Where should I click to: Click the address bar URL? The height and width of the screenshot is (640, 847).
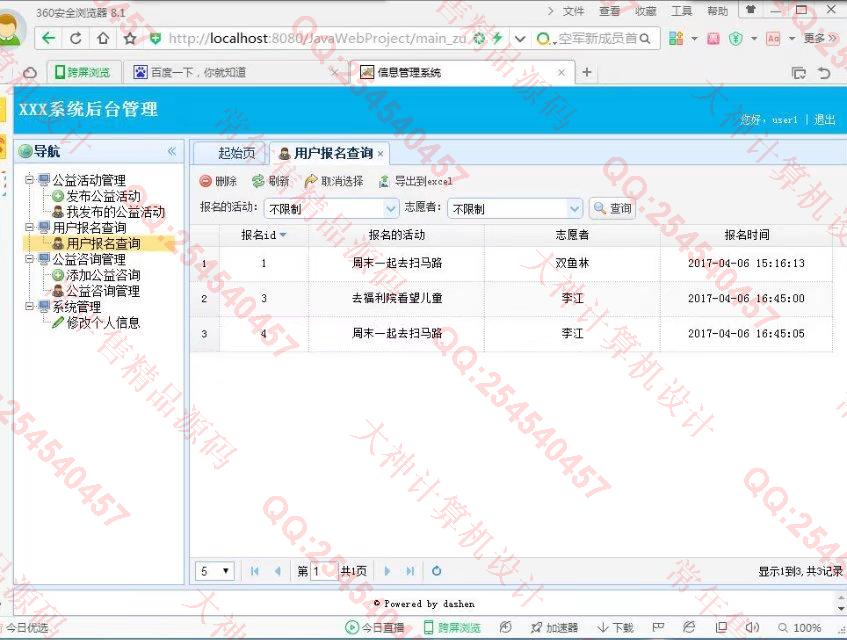coord(317,38)
